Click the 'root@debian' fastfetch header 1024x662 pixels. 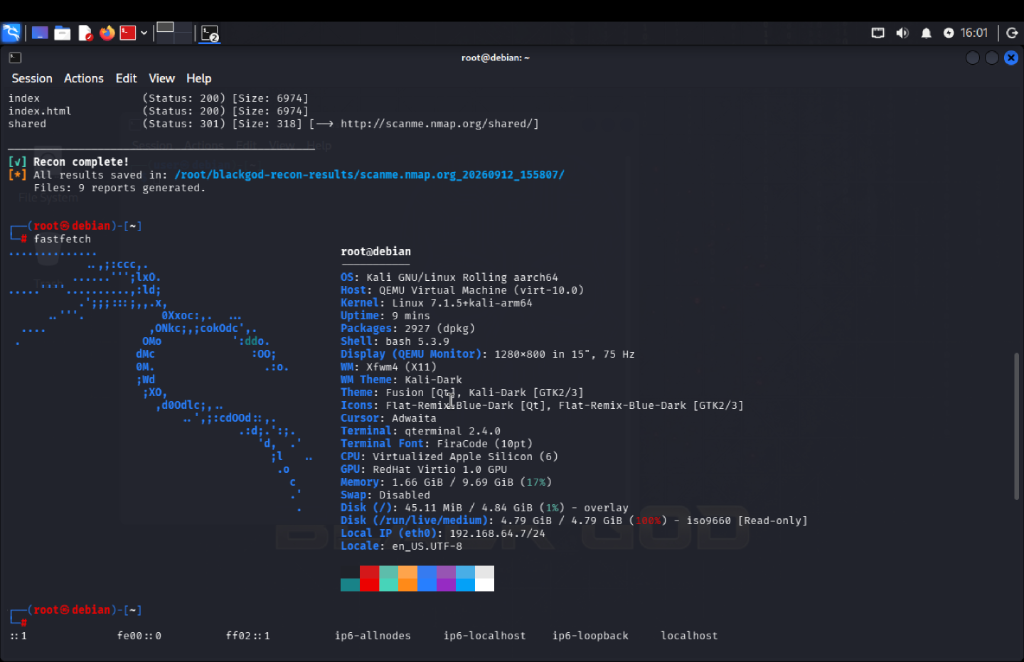376,251
